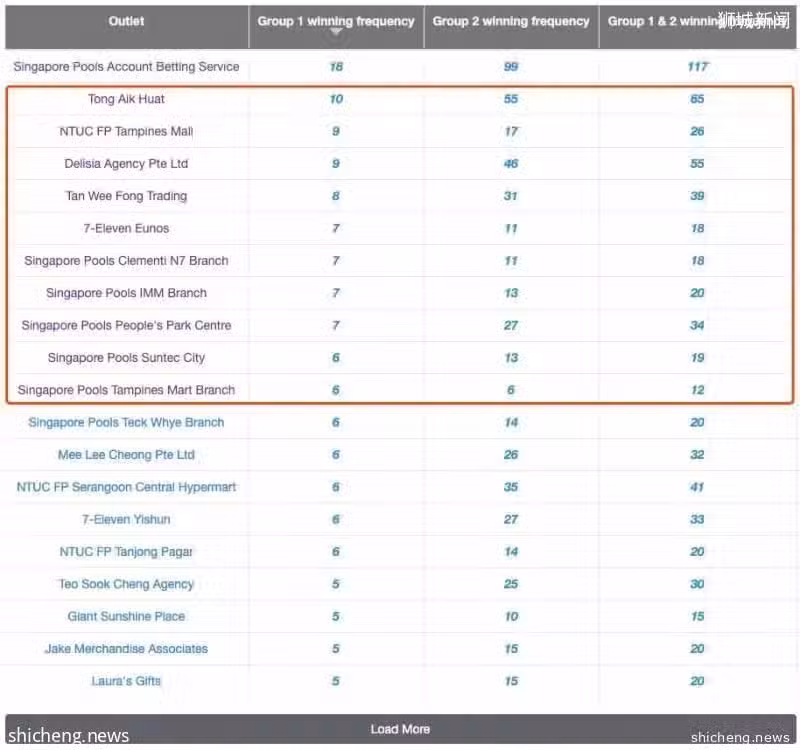Click Group 2 value 25 for Teo Sook Cheng Agency
800x750 pixels.
point(511,584)
